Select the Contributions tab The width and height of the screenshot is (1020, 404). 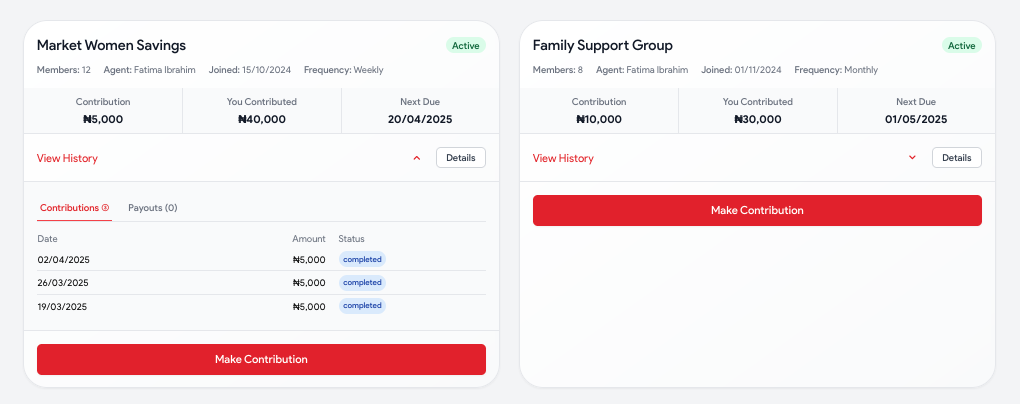click(x=74, y=208)
